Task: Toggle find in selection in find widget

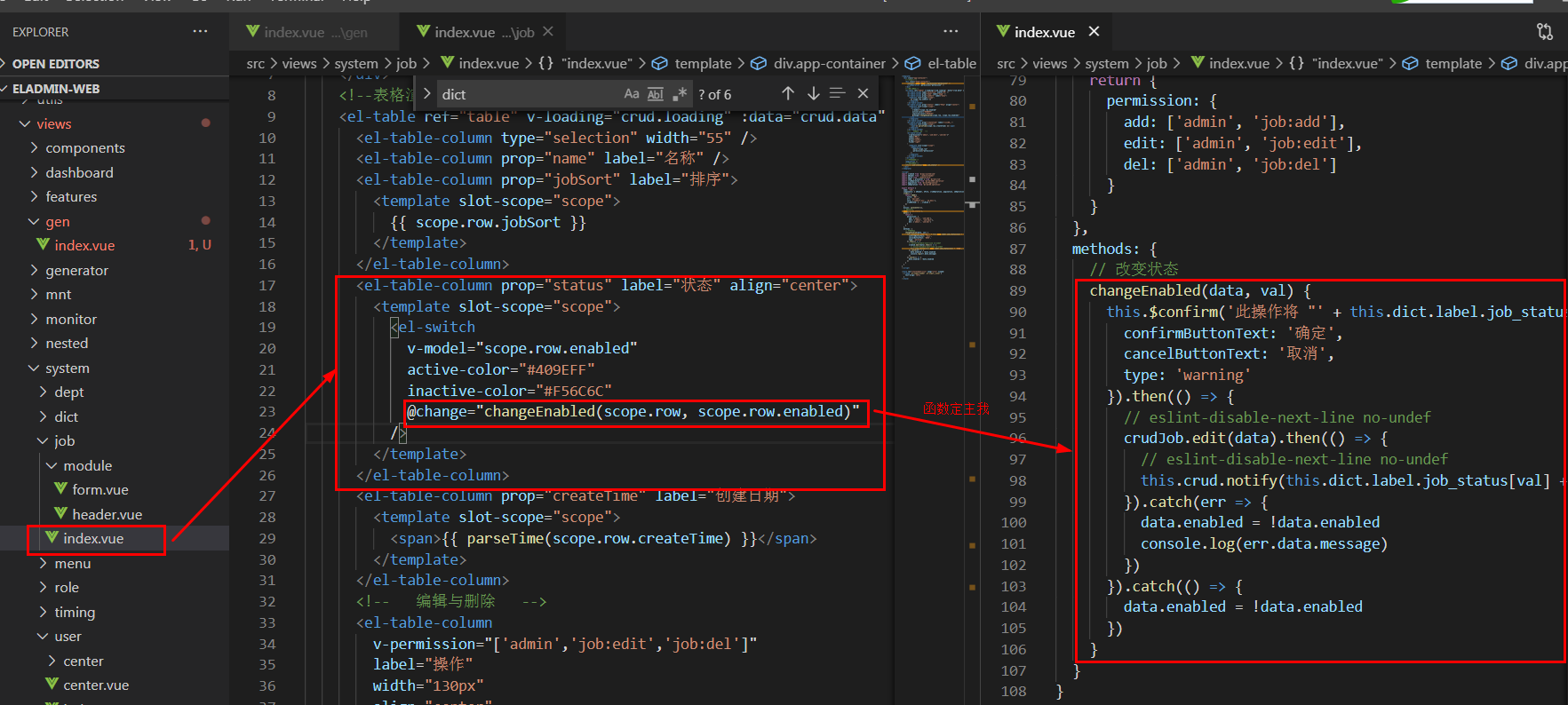Action: pyautogui.click(x=837, y=93)
